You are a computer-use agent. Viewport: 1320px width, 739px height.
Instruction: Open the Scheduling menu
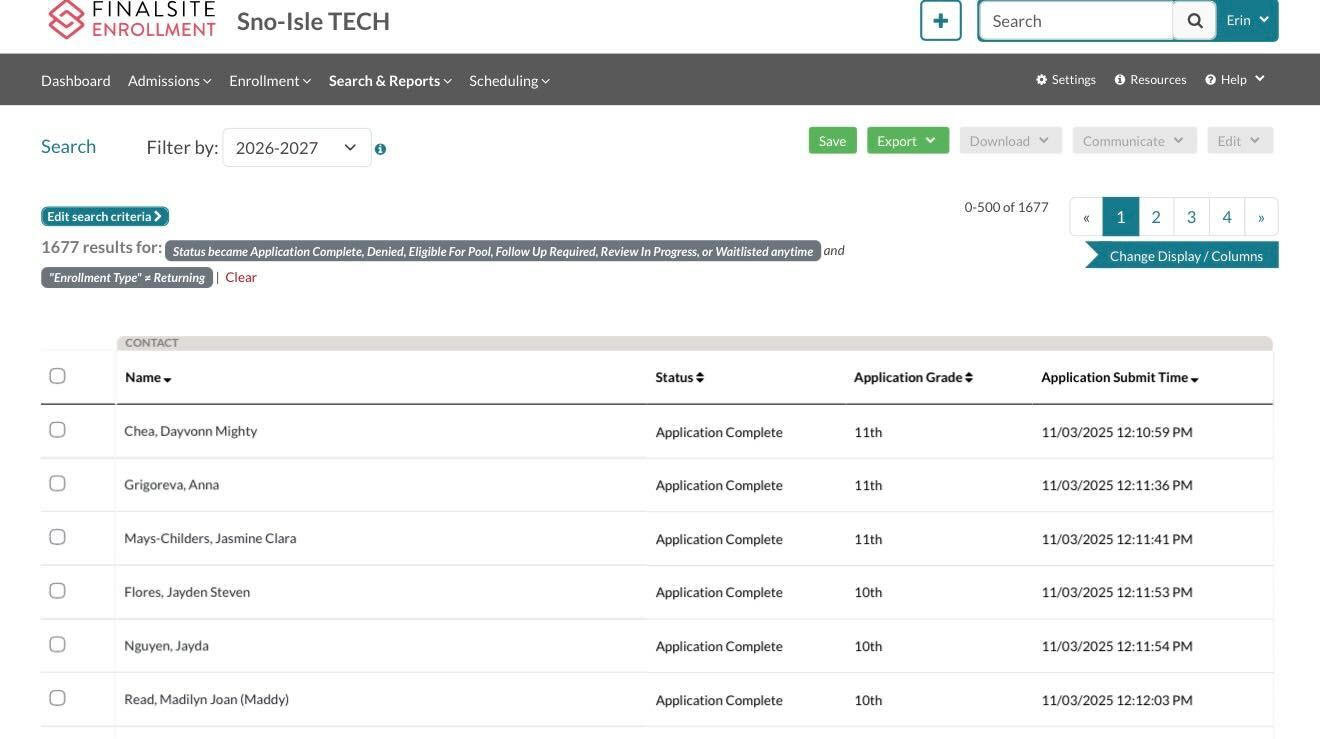508,80
